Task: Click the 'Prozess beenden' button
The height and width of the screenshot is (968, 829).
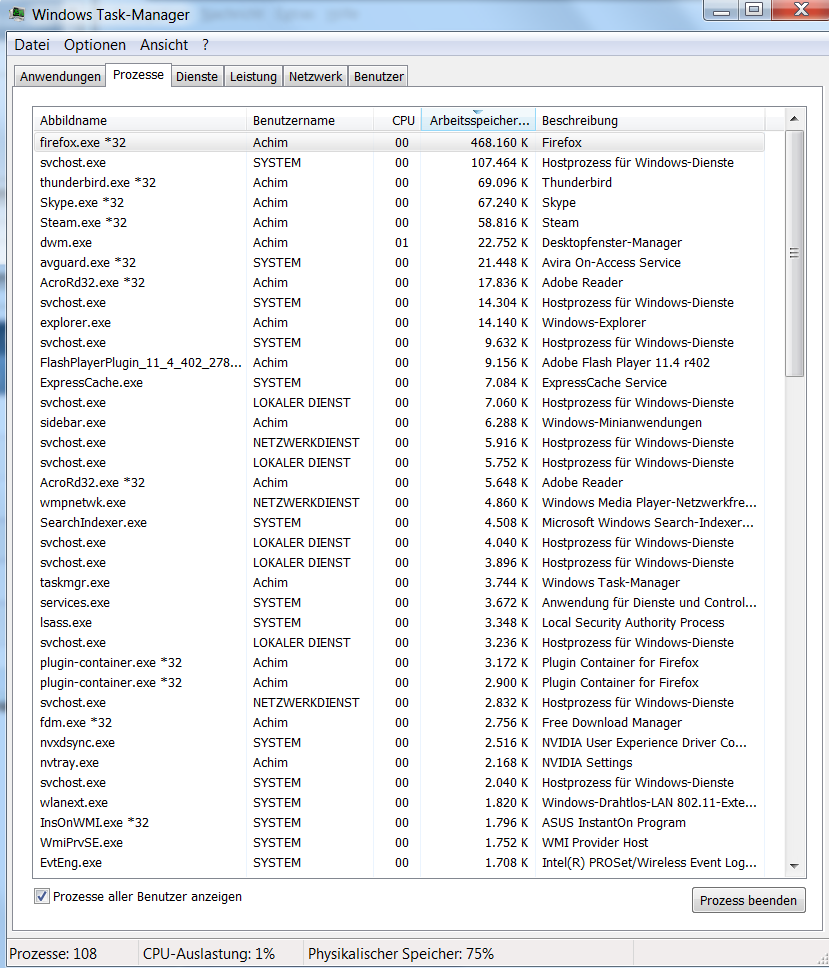Action: click(x=748, y=900)
